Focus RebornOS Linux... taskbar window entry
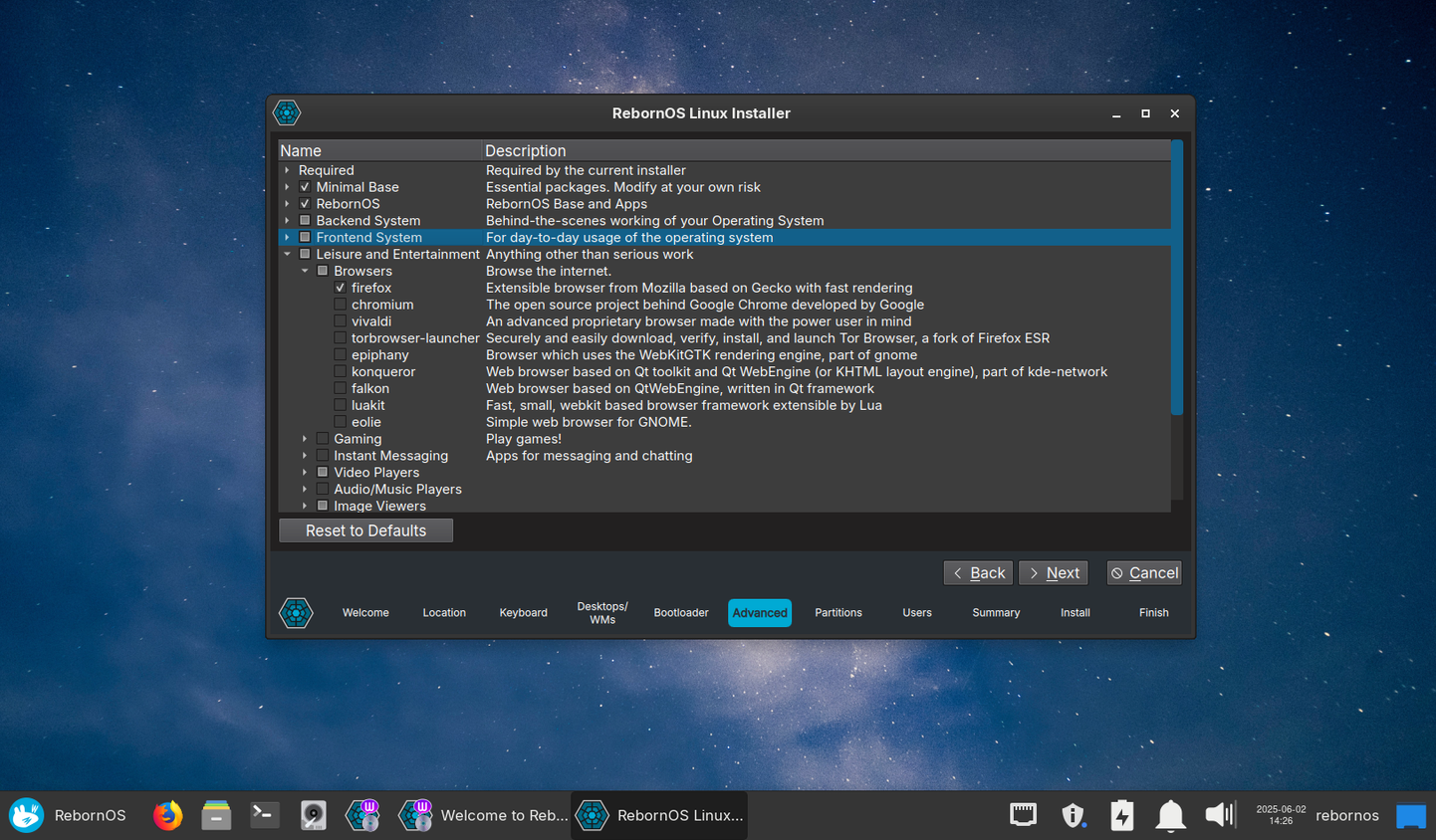Viewport: 1436px width, 840px height. point(659,815)
